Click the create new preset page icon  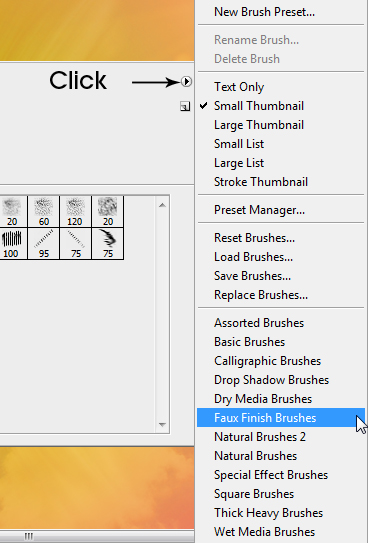[185, 106]
